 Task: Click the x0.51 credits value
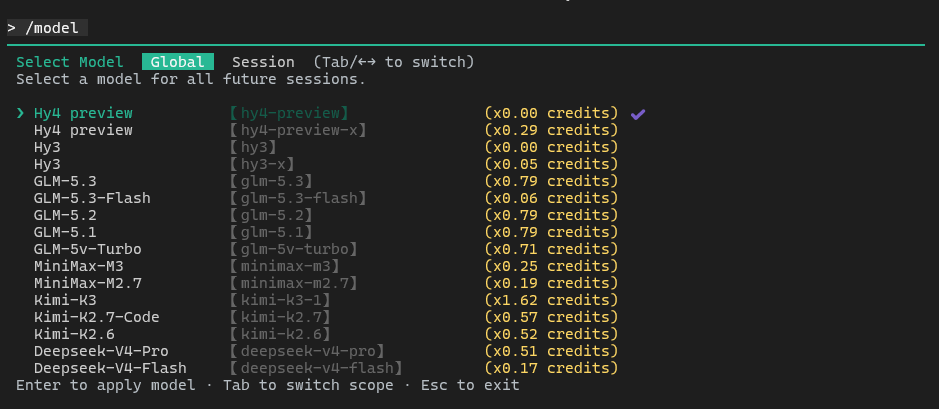coord(552,350)
